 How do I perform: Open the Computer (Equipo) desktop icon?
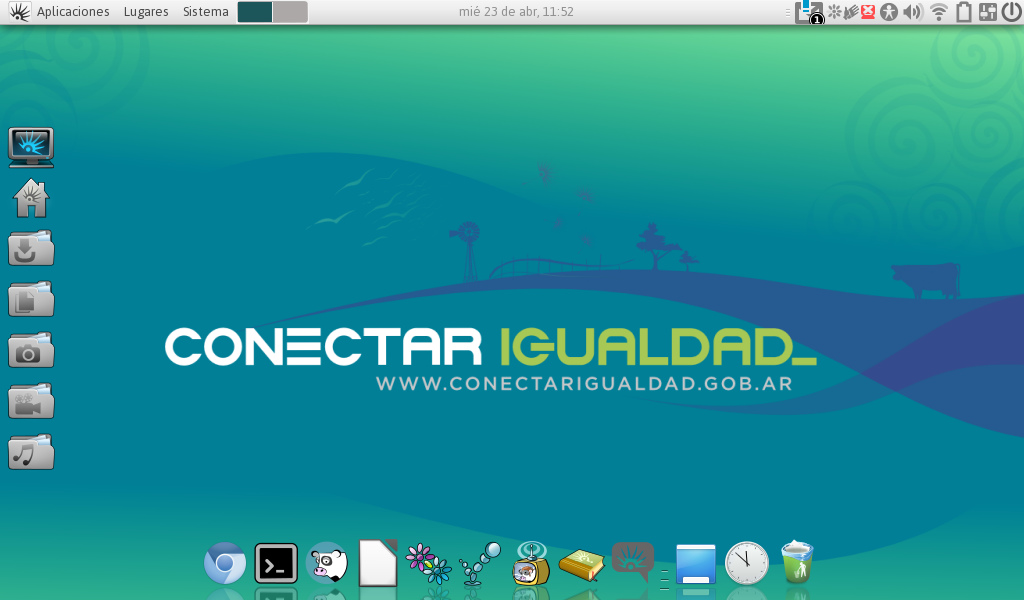pos(31,148)
